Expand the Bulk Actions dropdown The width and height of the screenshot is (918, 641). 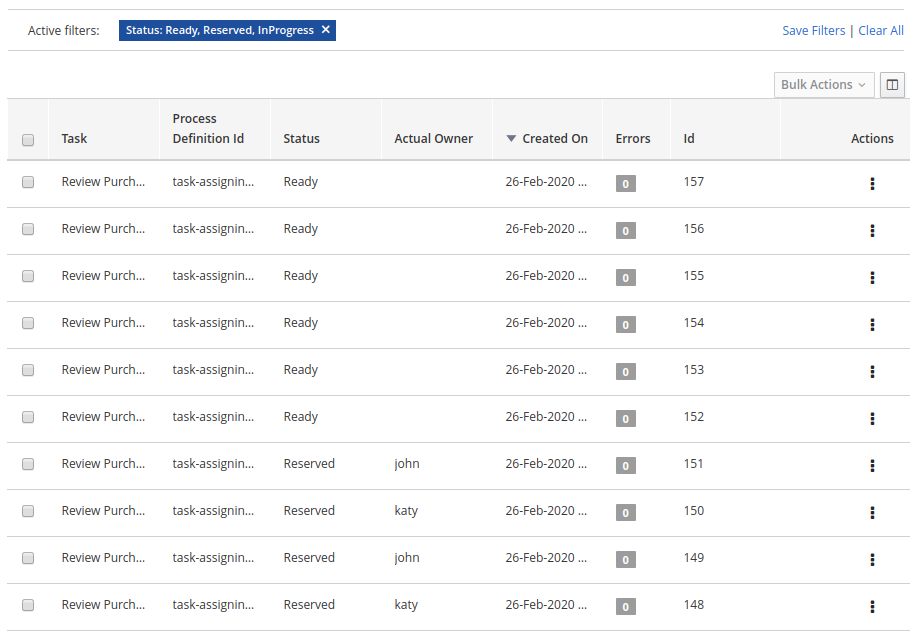[824, 85]
